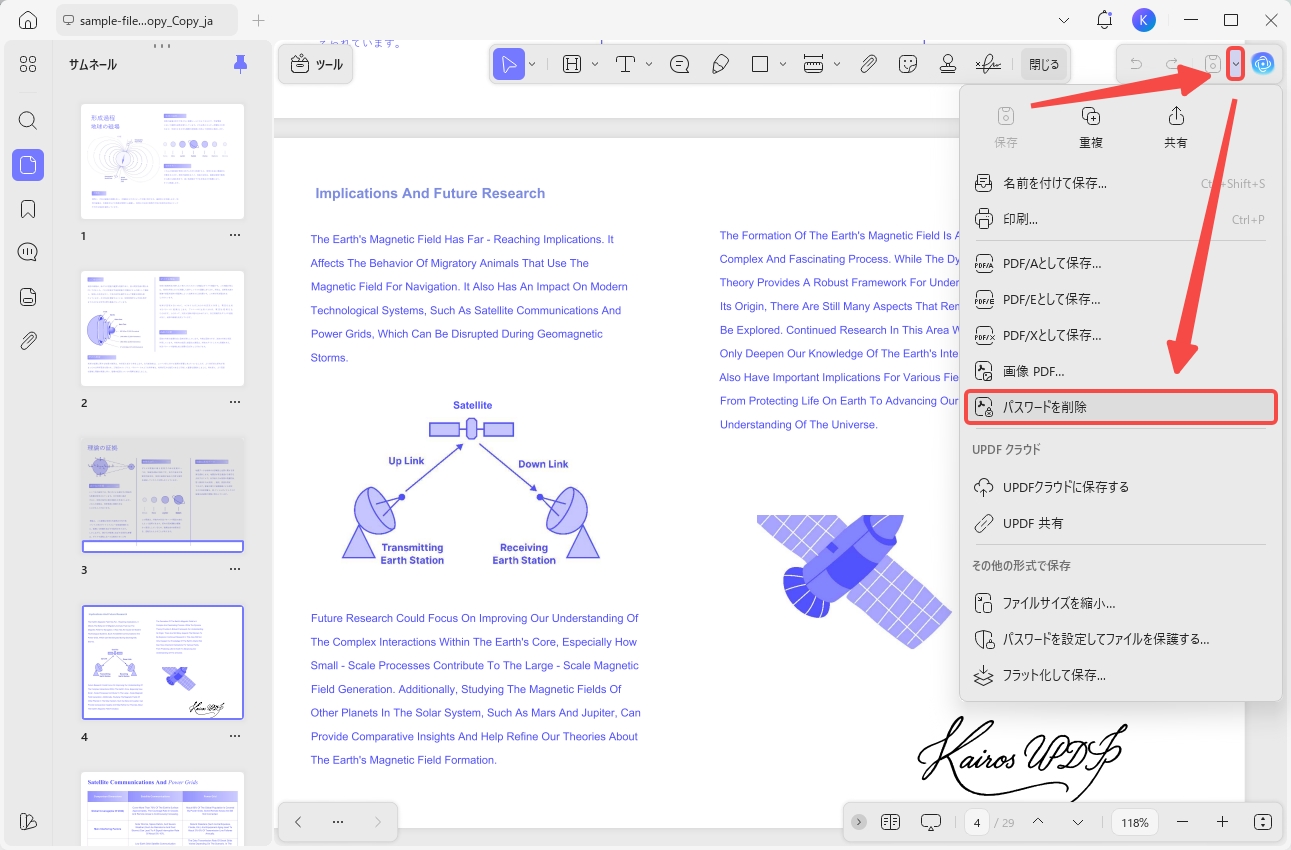Screen dimensions: 1291x850
Task: Choose PDF/Aとして保存
Action: pos(1121,263)
